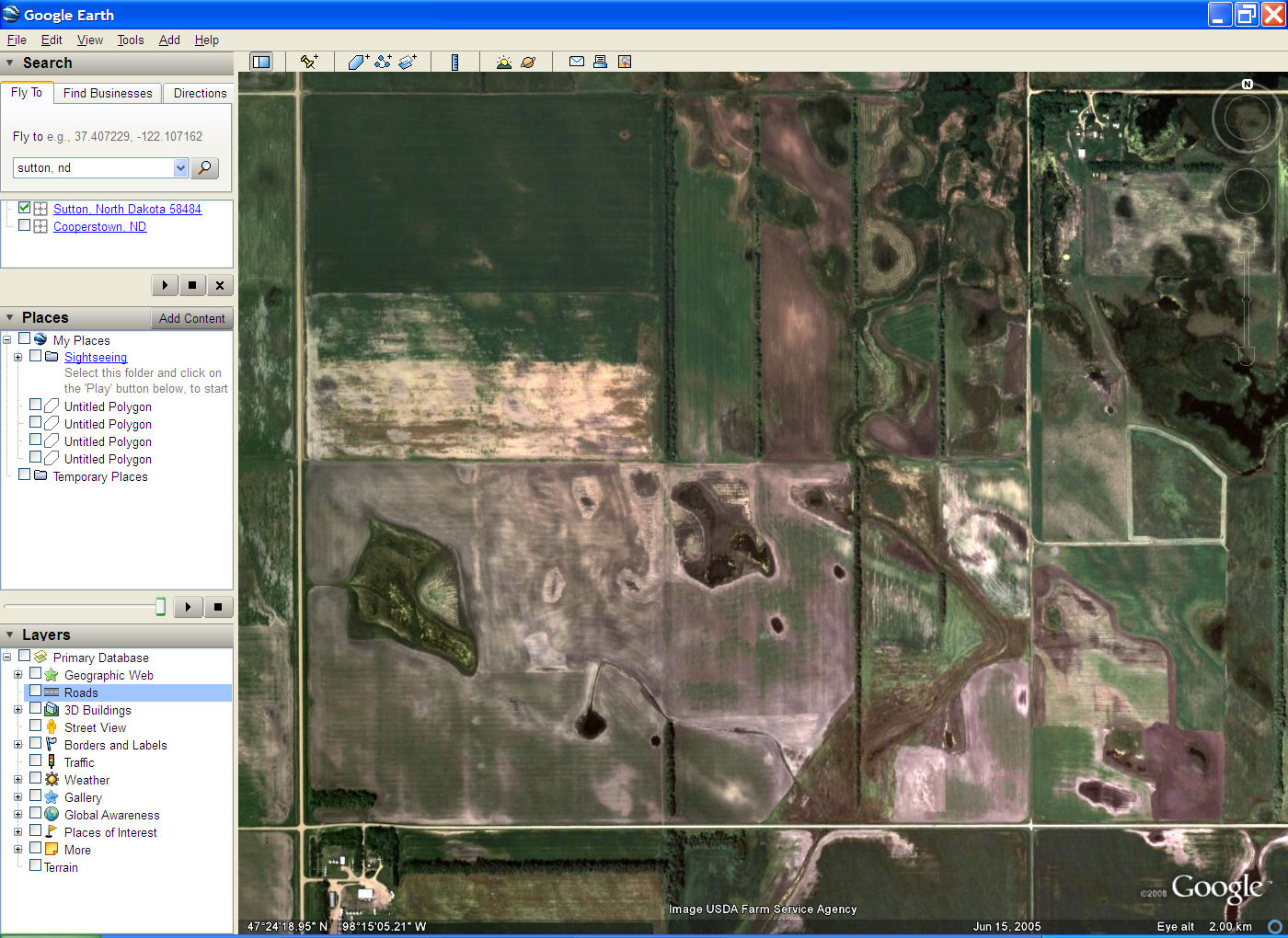Play the search results tour
This screenshot has height=938, width=1288.
[x=165, y=285]
